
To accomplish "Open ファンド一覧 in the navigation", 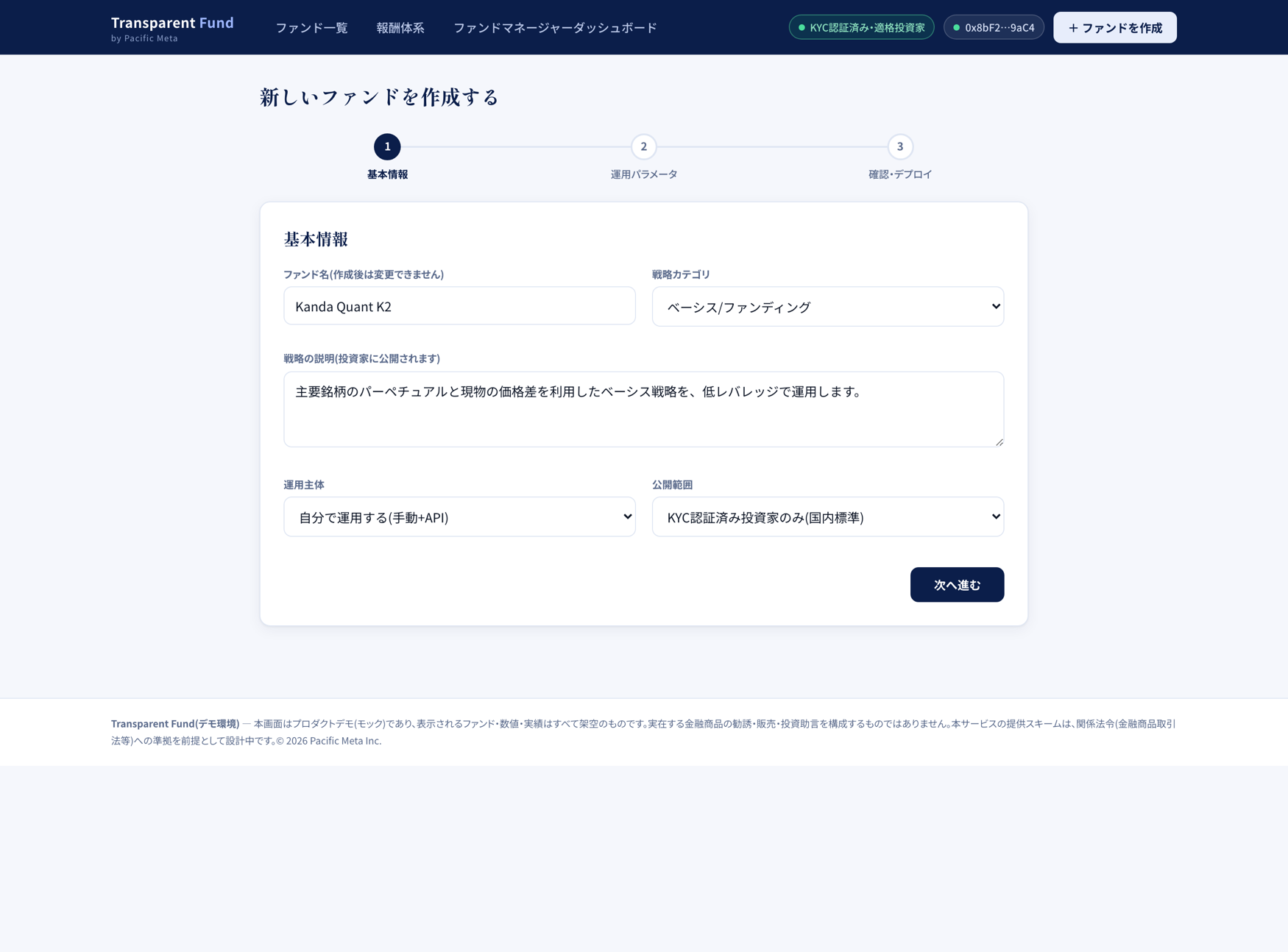I will (x=311, y=28).
